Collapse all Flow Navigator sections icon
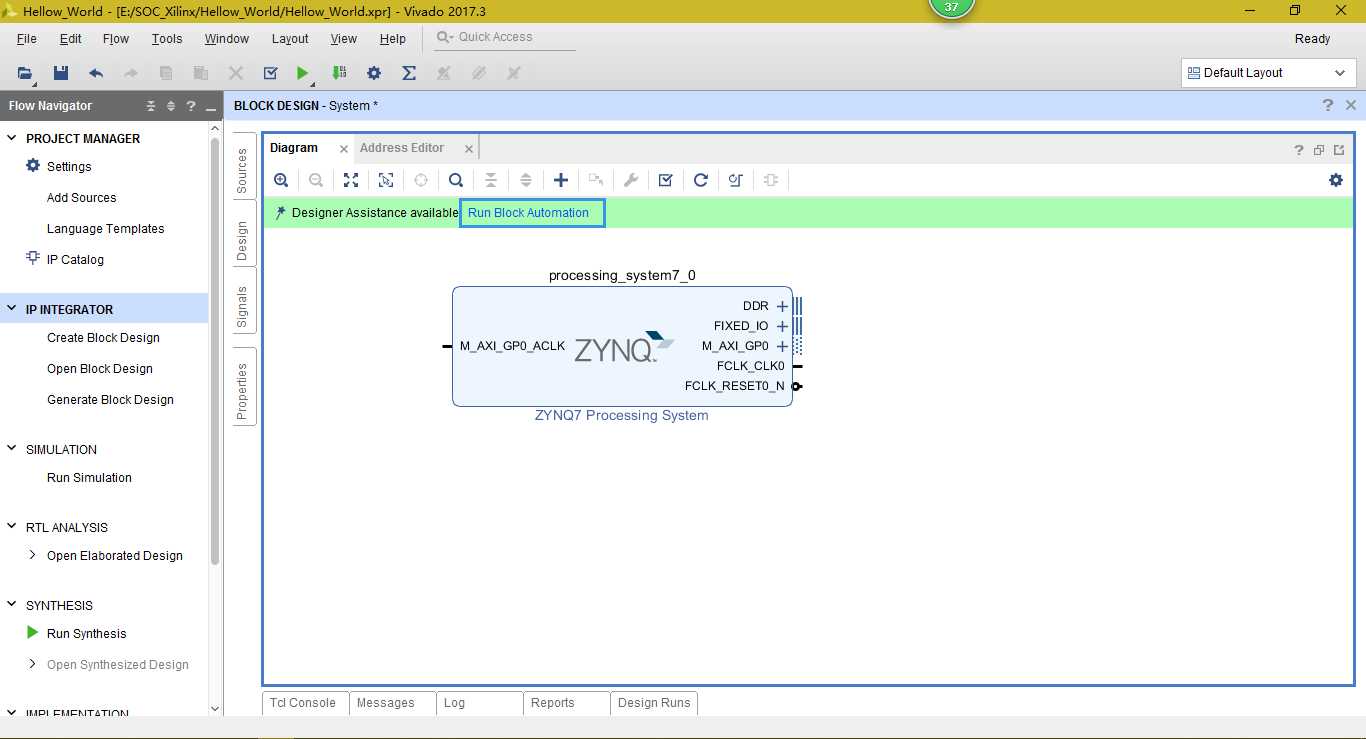This screenshot has width=1366, height=739. point(152,106)
